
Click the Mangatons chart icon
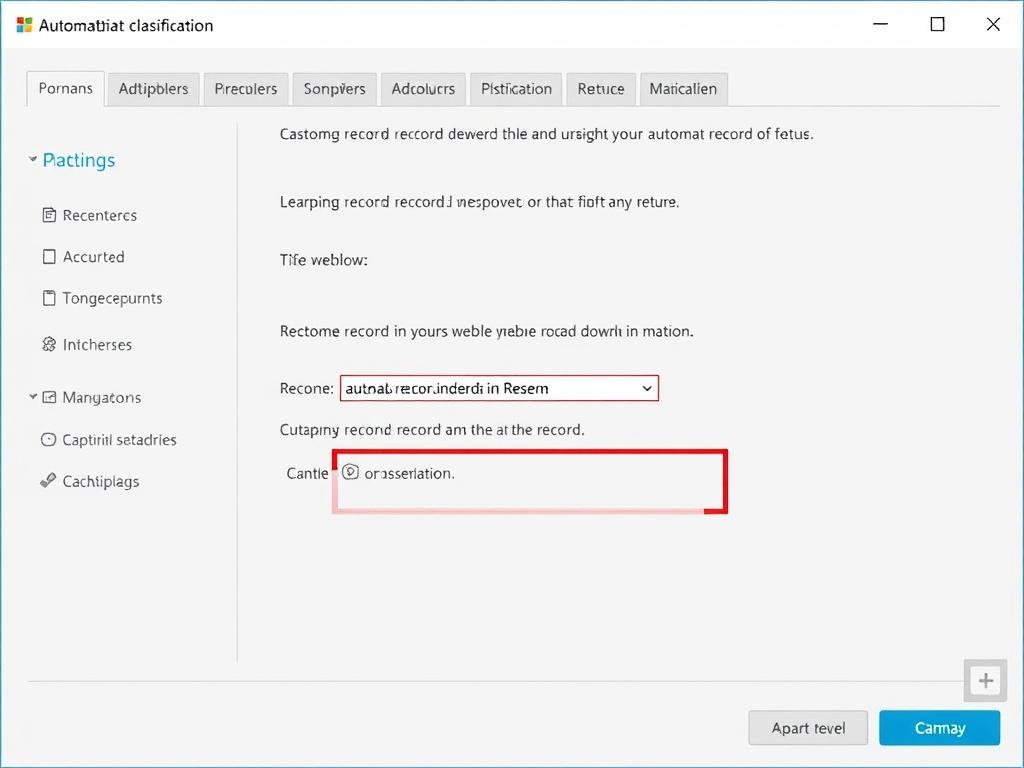[x=49, y=397]
